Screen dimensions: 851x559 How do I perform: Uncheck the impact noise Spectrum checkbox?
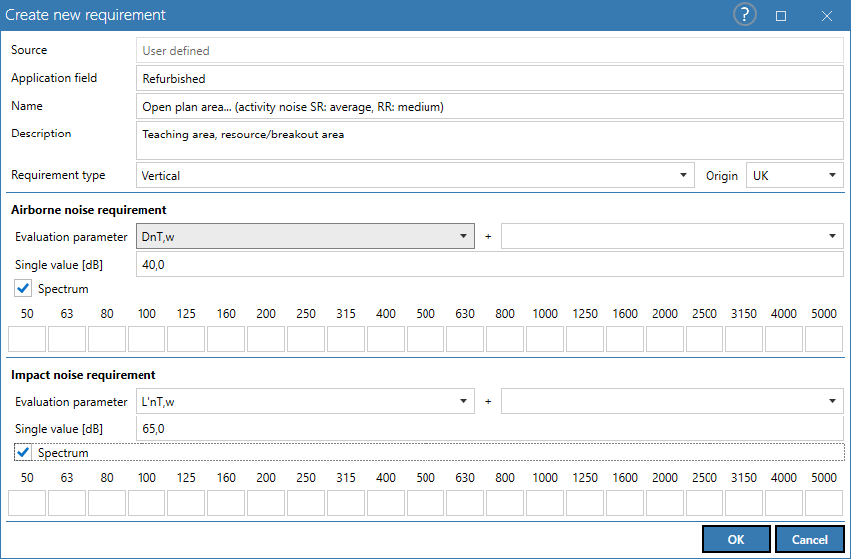click(23, 452)
